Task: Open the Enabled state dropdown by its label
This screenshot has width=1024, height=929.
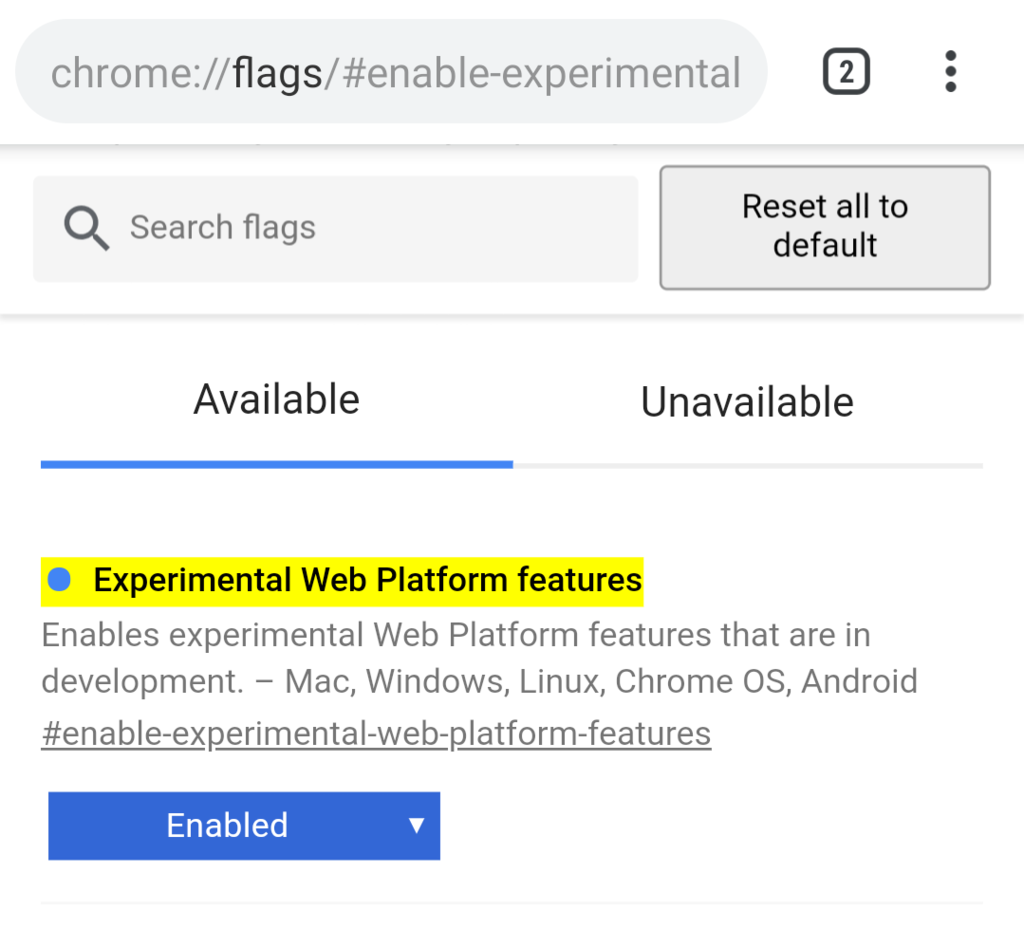Action: 227,825
